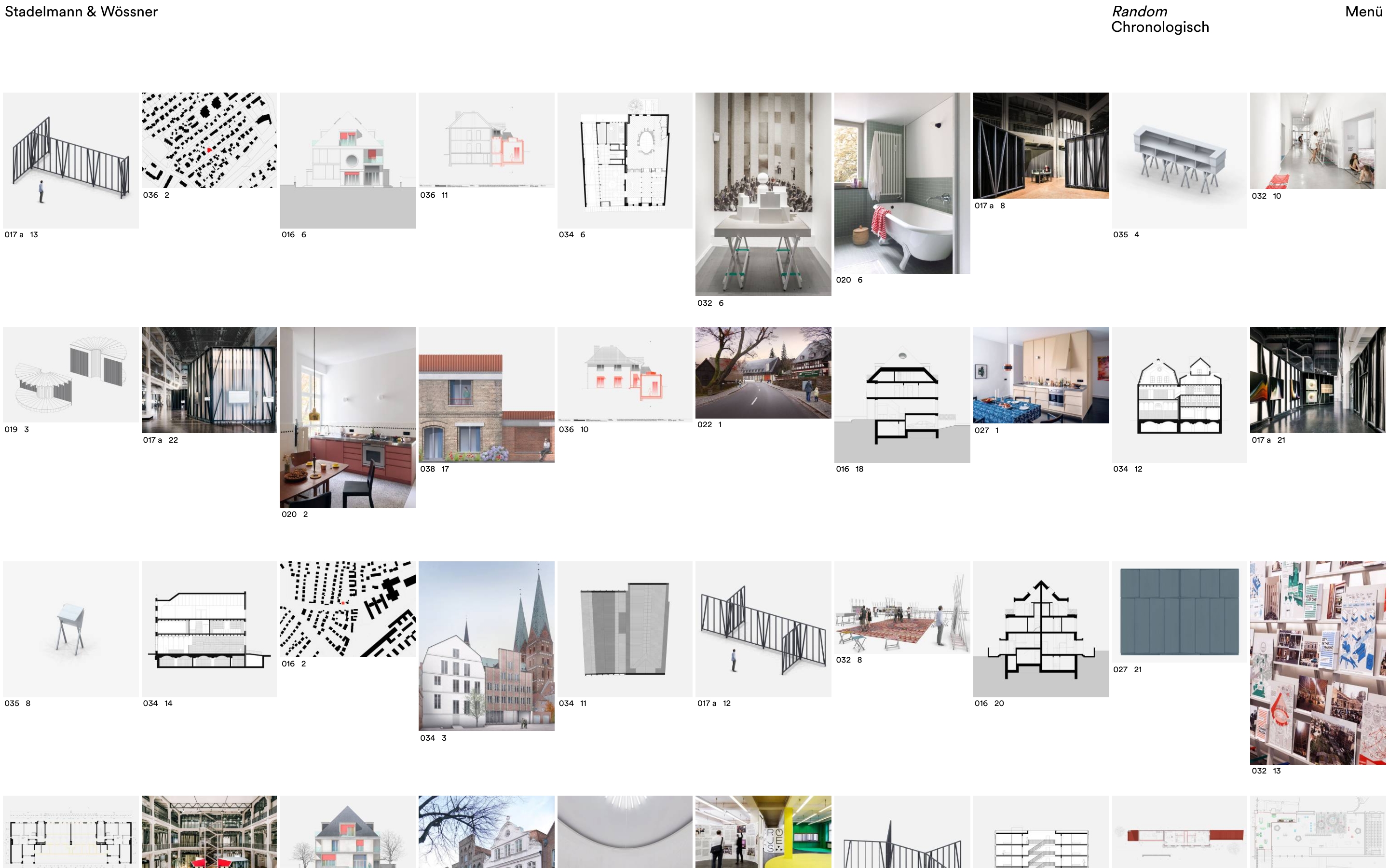This screenshot has width=1389, height=868.
Task: Open the section drawing 016 20
Action: pos(1041,629)
